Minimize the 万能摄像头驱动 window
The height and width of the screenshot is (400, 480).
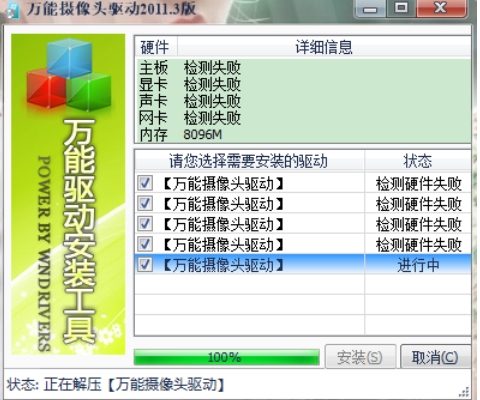point(370,9)
